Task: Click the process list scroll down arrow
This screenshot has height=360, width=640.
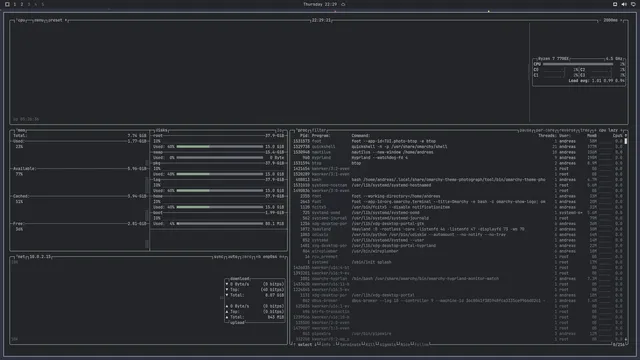Action: [626, 339]
